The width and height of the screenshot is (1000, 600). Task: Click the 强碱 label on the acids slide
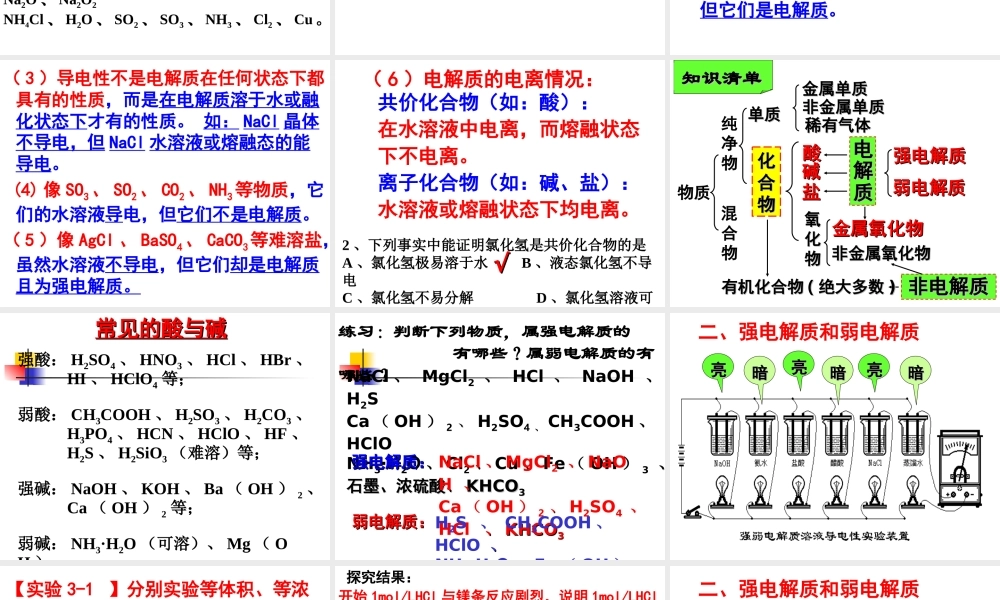36,488
